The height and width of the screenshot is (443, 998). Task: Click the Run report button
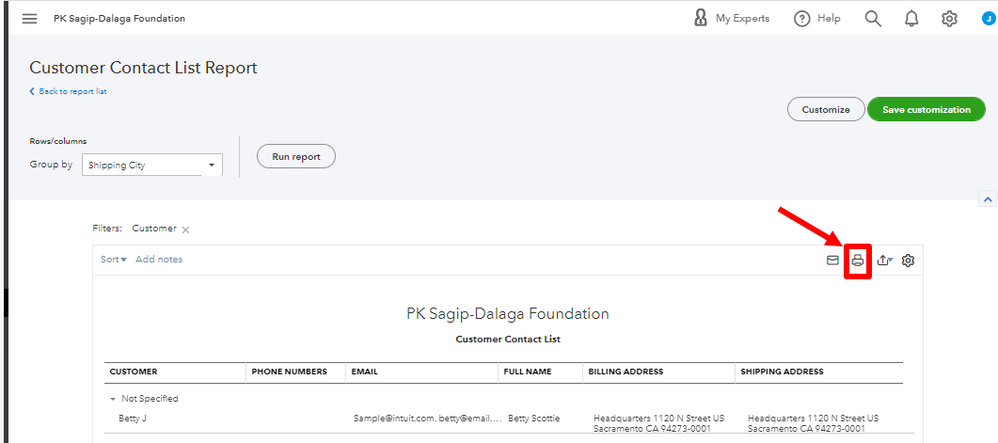296,157
